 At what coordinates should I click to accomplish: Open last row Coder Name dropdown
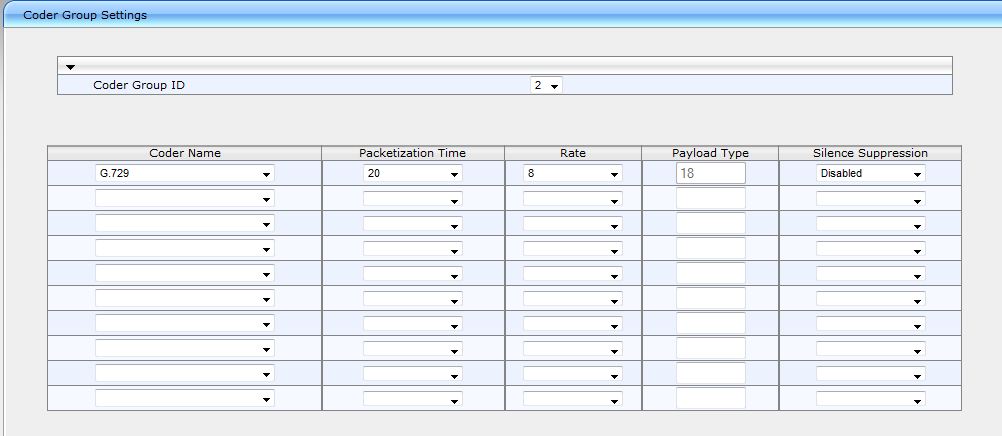184,399
